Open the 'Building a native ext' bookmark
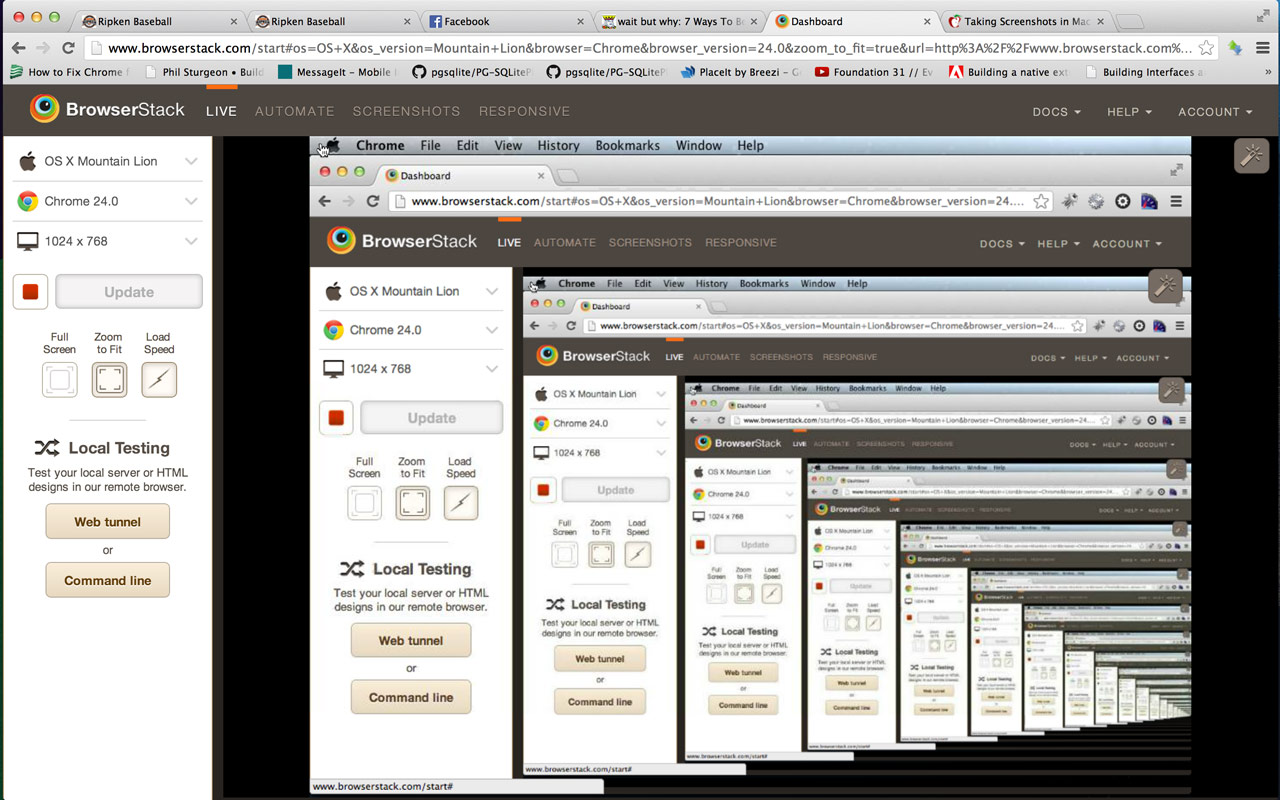The height and width of the screenshot is (800, 1280). [1007, 72]
